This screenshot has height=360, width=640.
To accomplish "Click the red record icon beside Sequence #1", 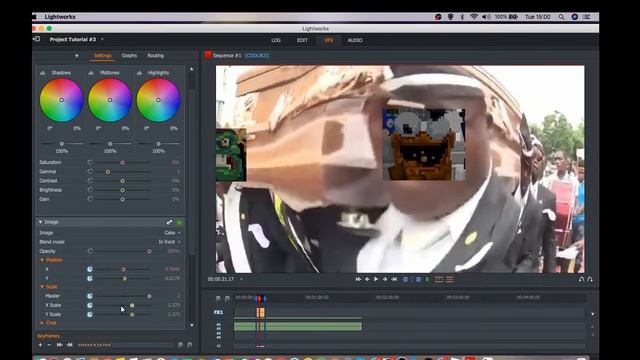I will pyautogui.click(x=208, y=55).
